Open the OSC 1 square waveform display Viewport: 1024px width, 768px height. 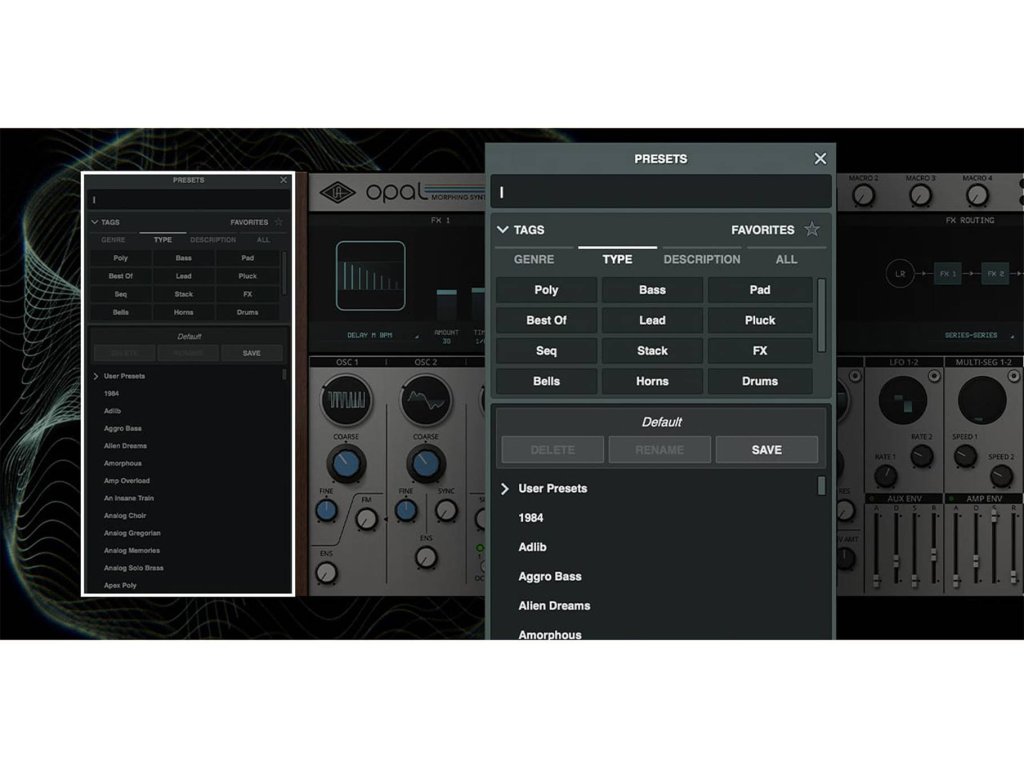coord(346,399)
